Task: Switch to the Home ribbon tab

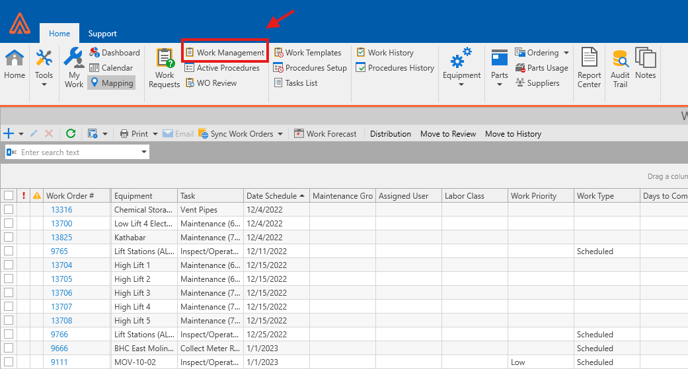Action: [x=59, y=33]
